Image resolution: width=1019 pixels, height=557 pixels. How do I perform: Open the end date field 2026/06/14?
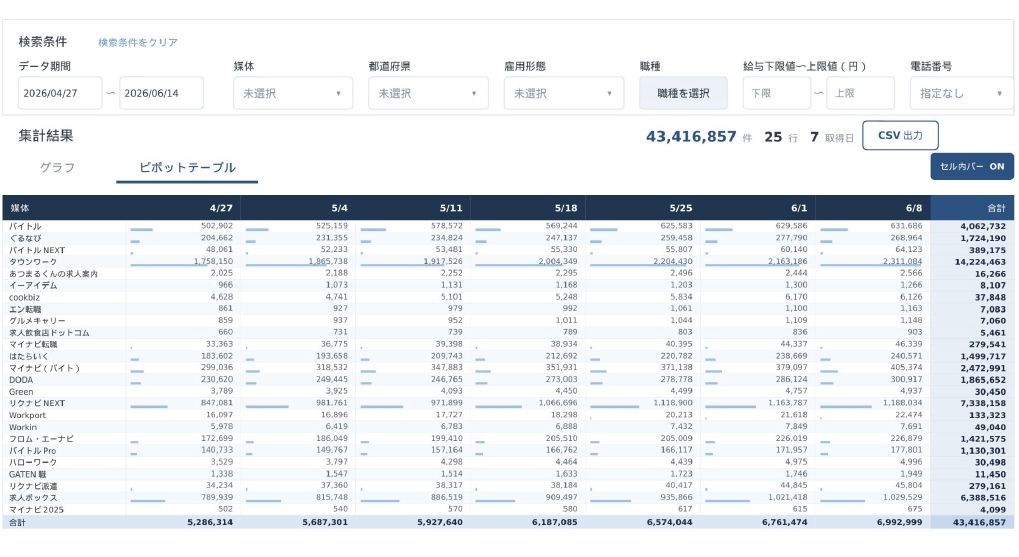161,93
